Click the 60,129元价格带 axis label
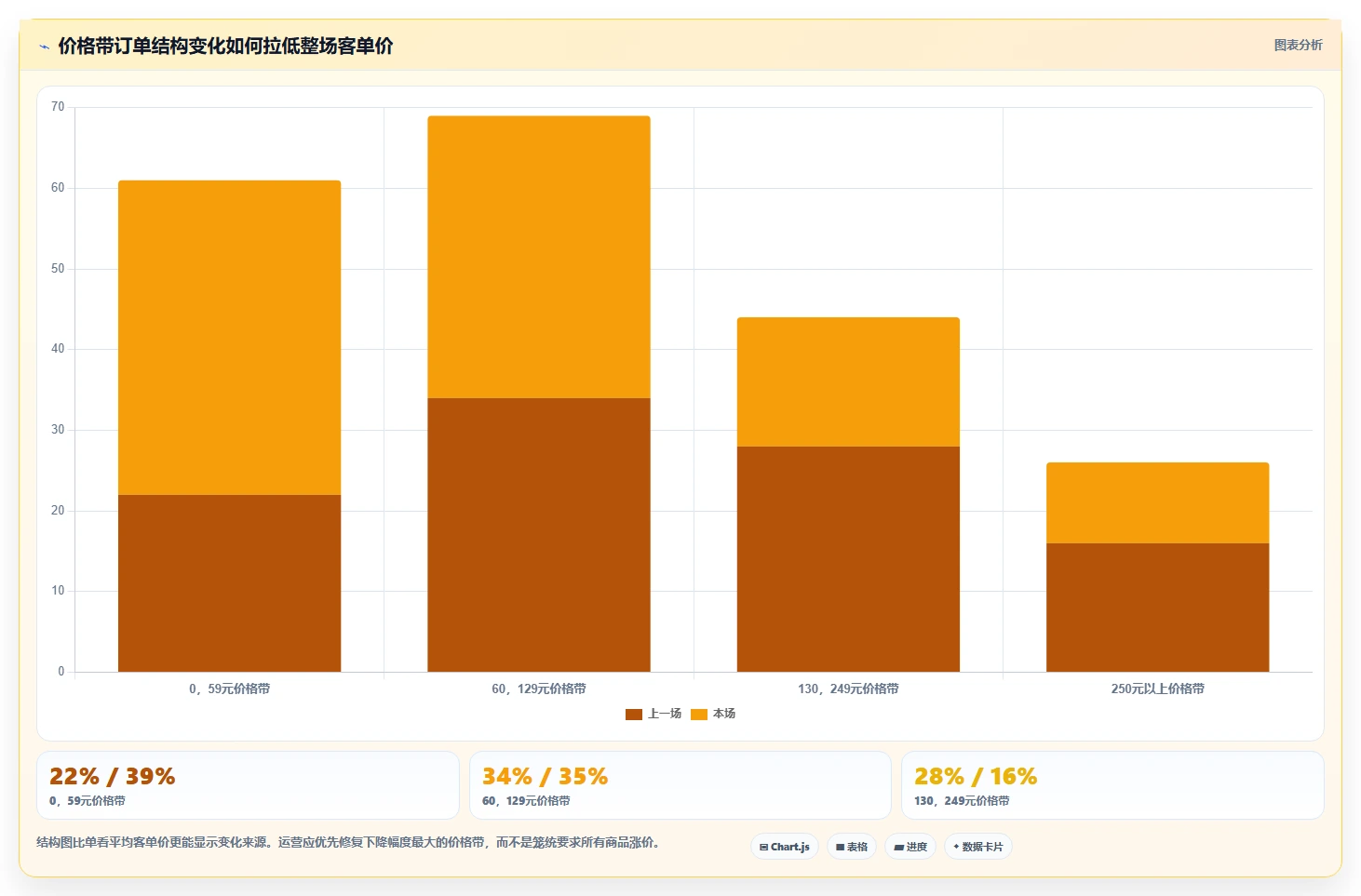The height and width of the screenshot is (896, 1361). point(539,689)
